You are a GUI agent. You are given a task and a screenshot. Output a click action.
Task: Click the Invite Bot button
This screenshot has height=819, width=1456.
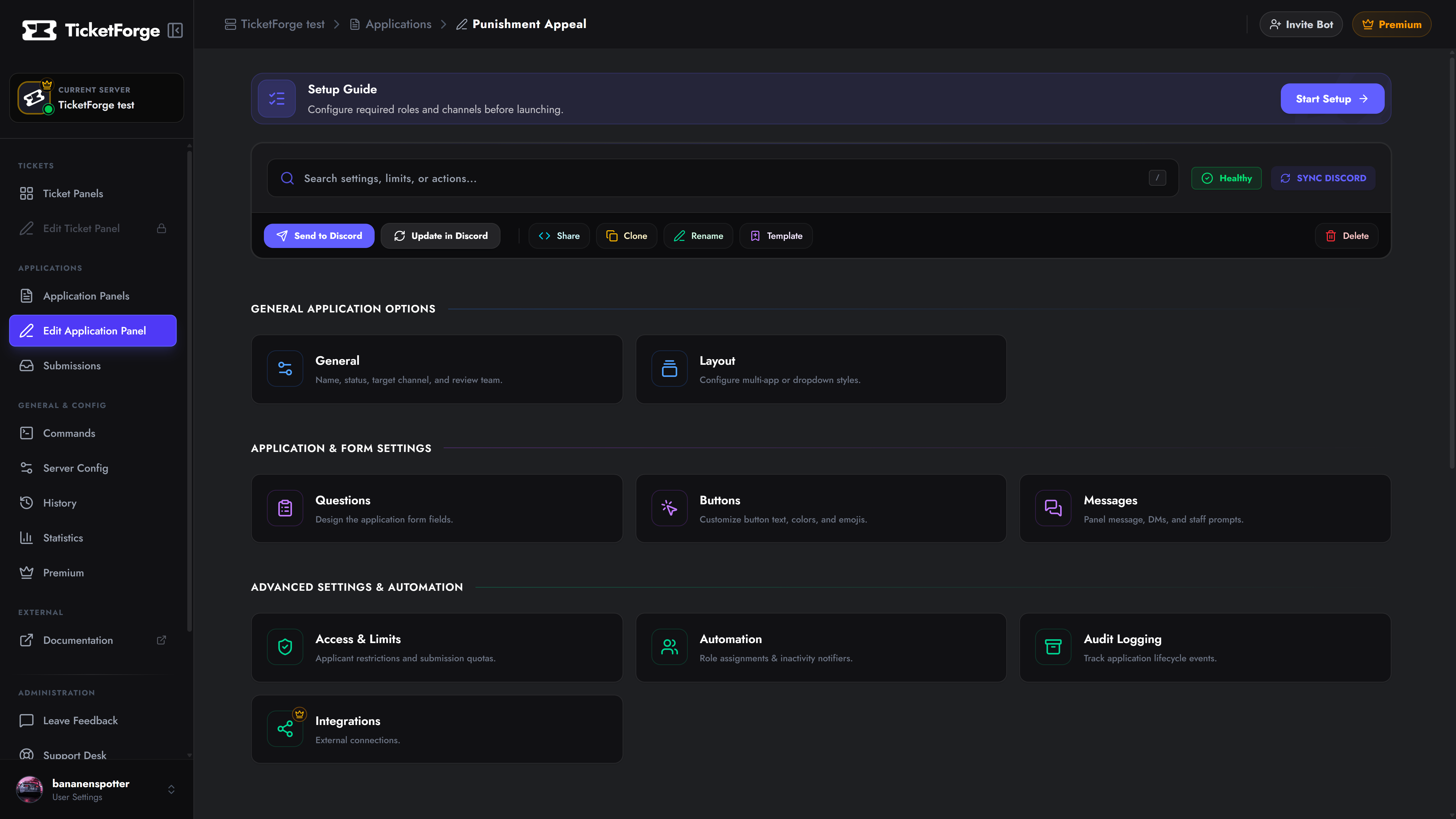click(1301, 24)
